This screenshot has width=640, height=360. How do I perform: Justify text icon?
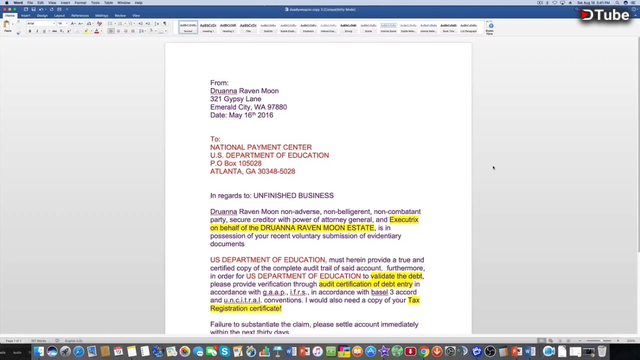[x=133, y=31]
